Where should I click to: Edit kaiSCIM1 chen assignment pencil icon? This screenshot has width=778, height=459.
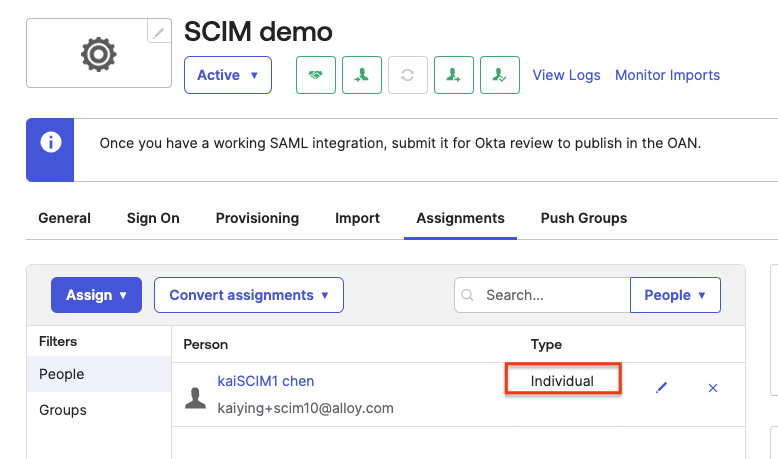click(x=661, y=388)
